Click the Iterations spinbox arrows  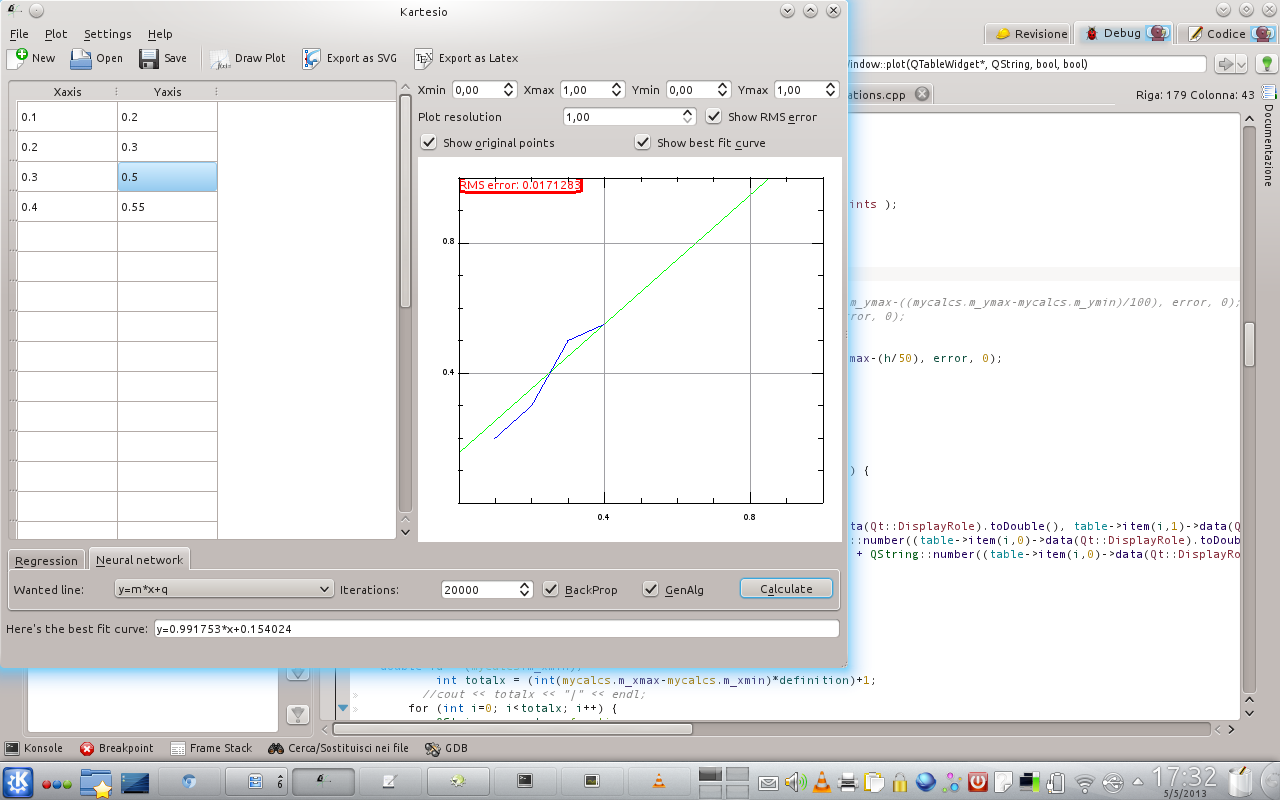tap(525, 590)
